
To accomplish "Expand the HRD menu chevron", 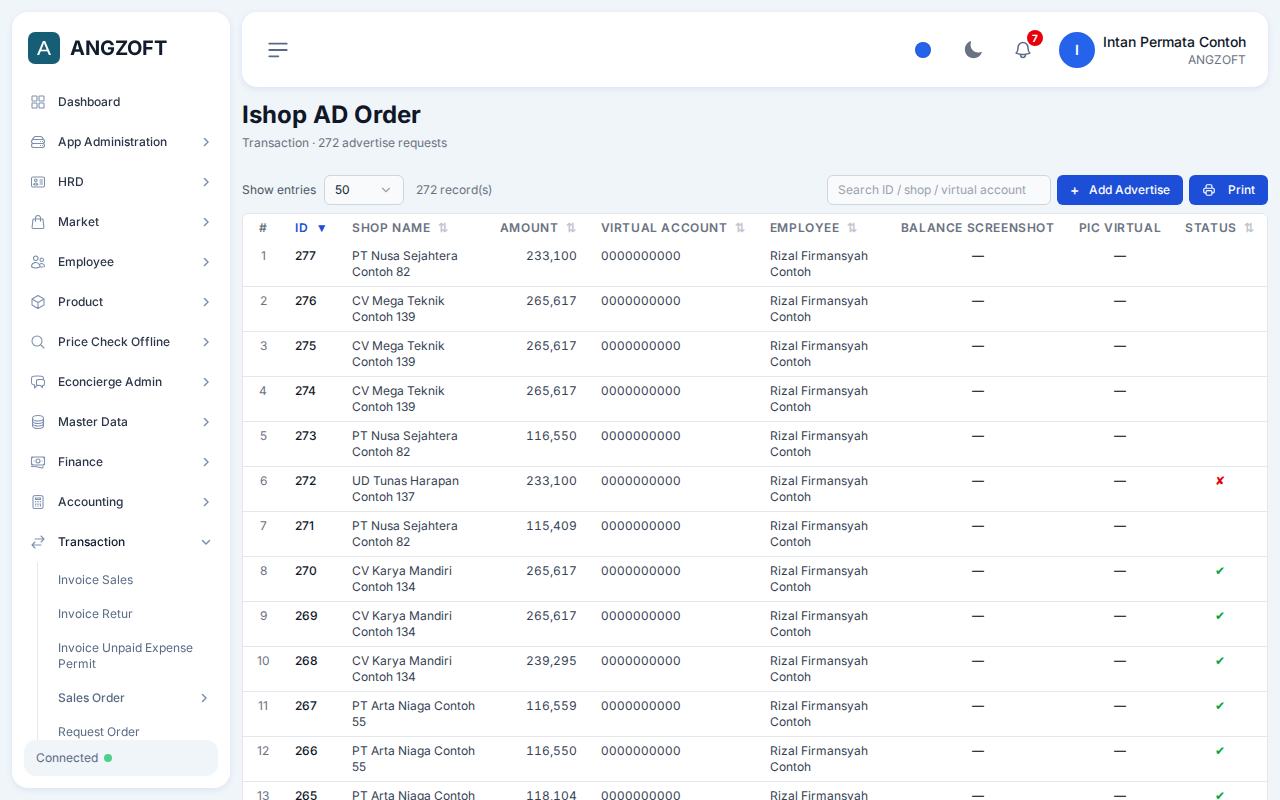I will (206, 182).
